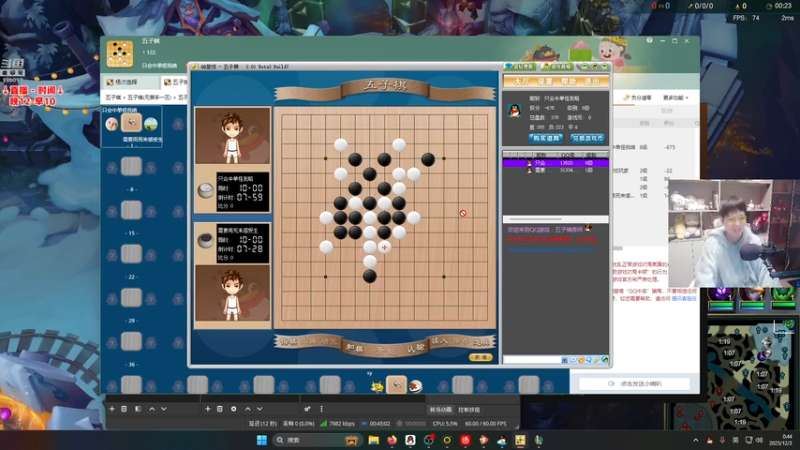Select the purple highlighted player row

tap(556, 163)
